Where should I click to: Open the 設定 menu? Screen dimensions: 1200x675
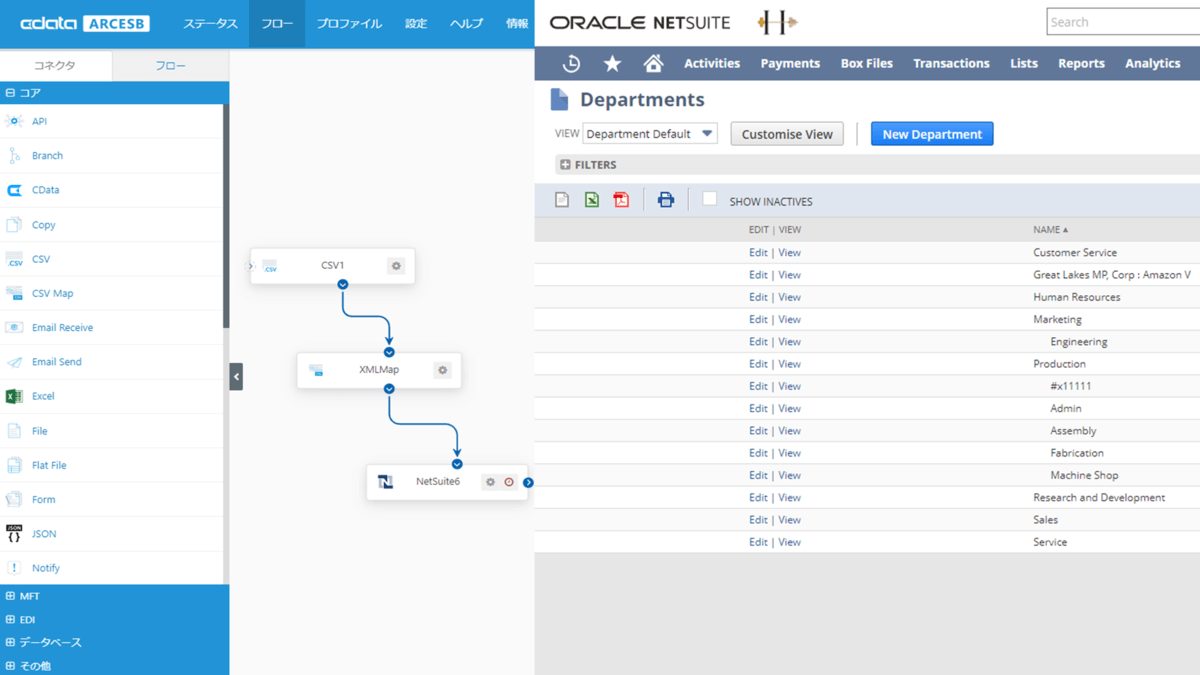[x=416, y=24]
